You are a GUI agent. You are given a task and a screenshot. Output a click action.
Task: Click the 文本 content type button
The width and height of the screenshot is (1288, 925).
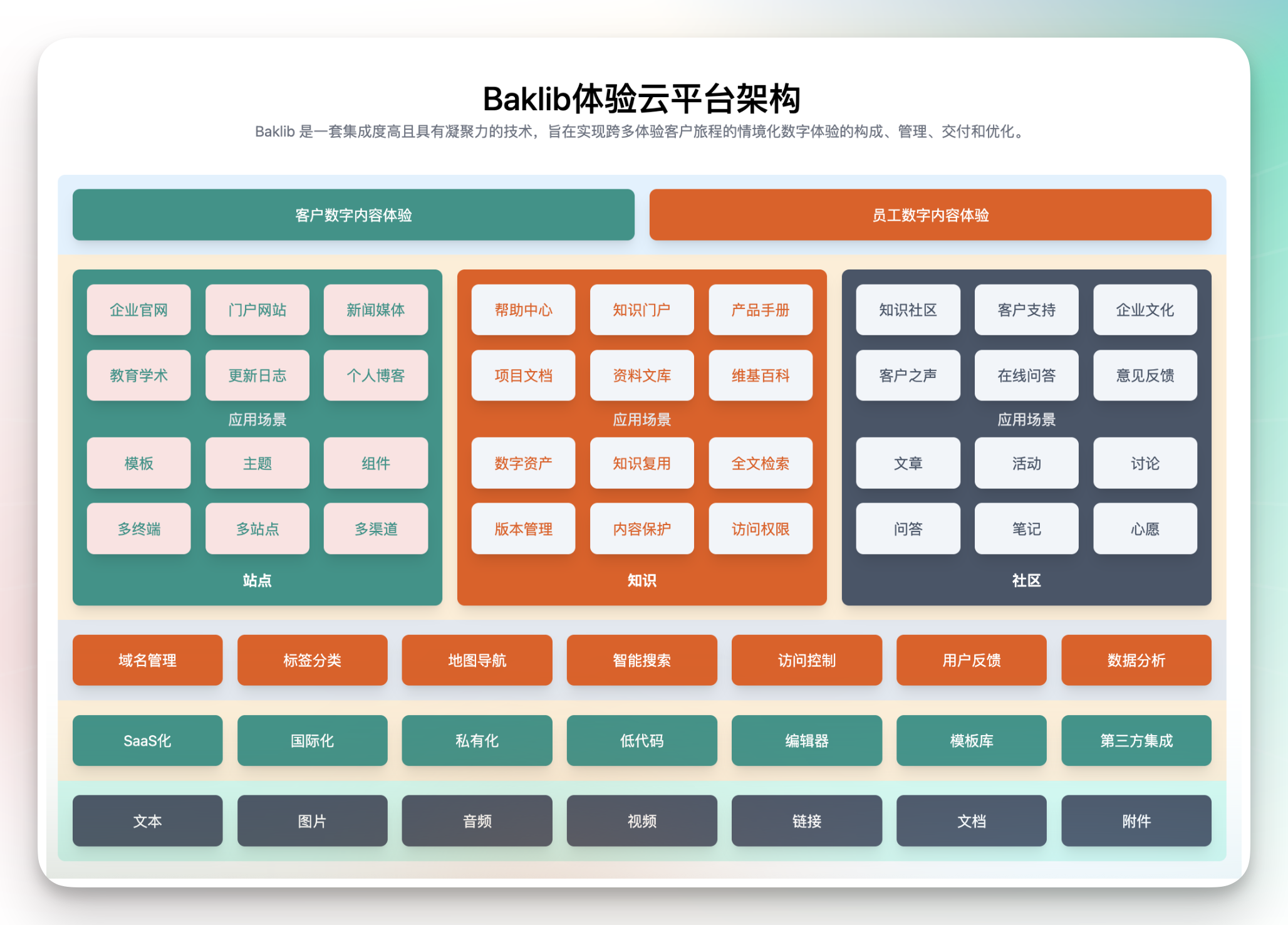click(147, 821)
